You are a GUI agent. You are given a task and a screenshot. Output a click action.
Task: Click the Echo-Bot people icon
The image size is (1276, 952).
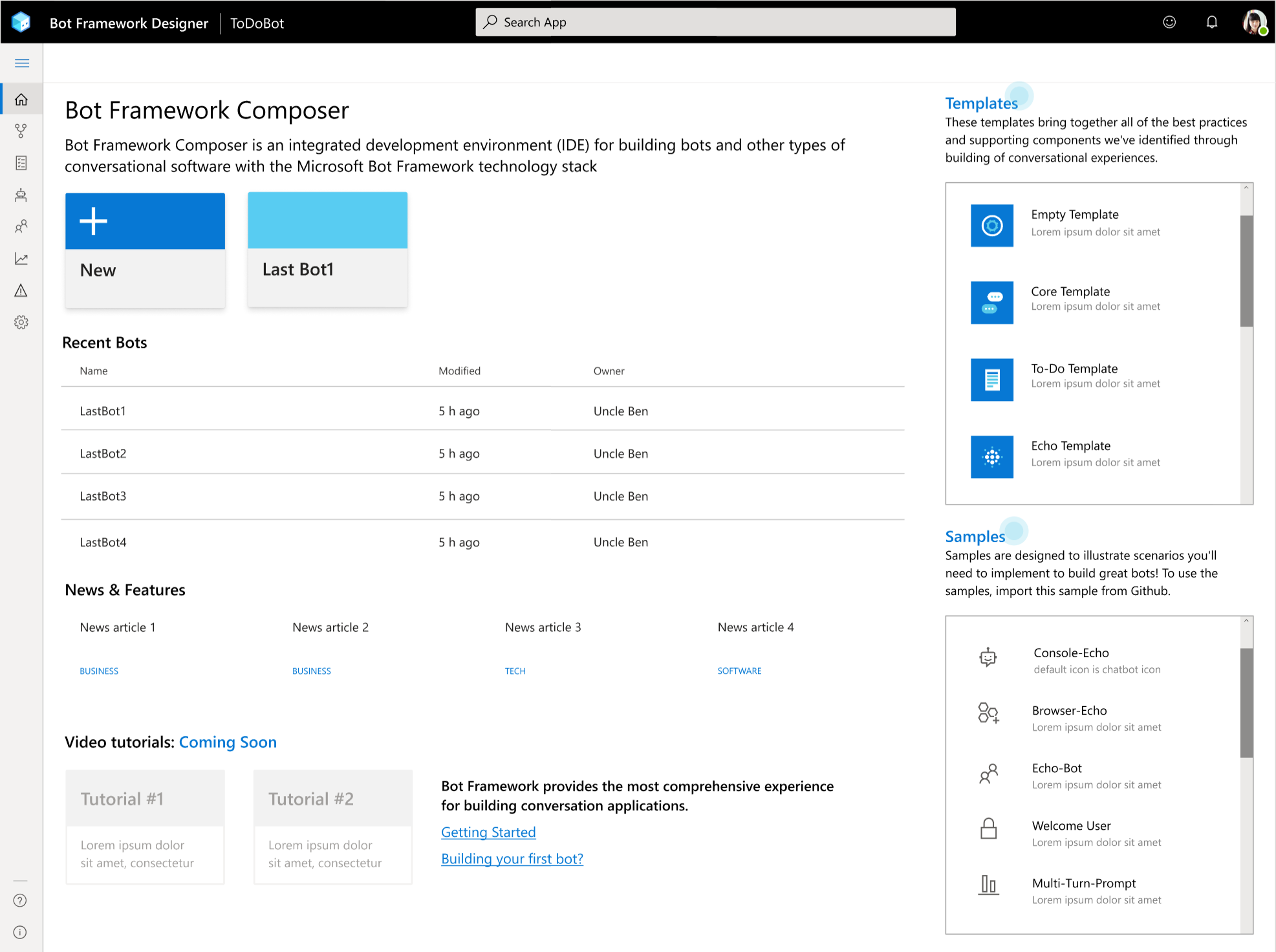pyautogui.click(x=988, y=773)
